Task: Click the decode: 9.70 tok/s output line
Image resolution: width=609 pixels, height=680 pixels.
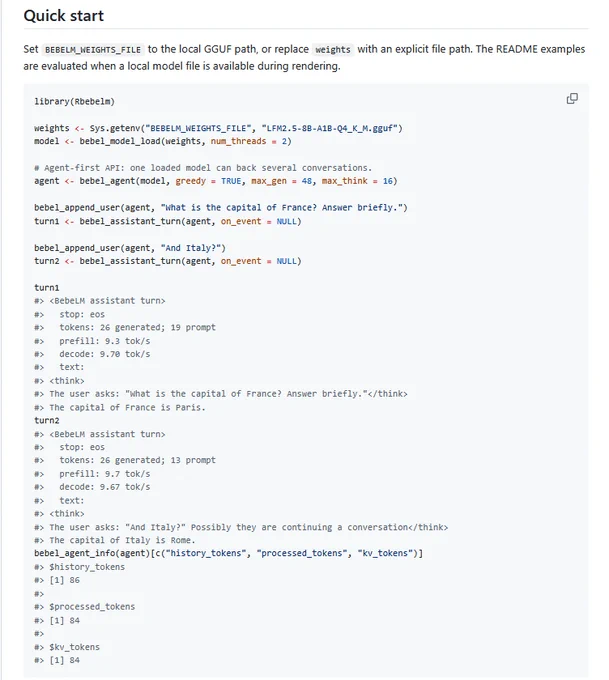Action: point(92,354)
